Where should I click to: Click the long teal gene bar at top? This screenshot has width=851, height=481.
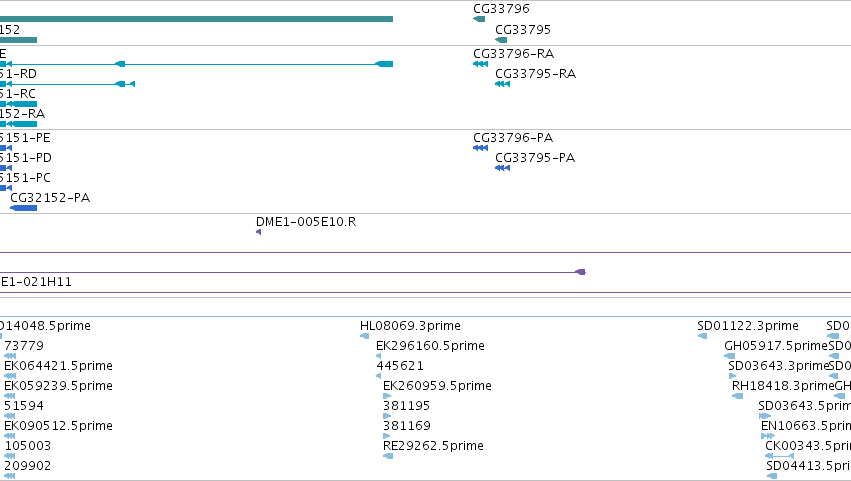196,19
